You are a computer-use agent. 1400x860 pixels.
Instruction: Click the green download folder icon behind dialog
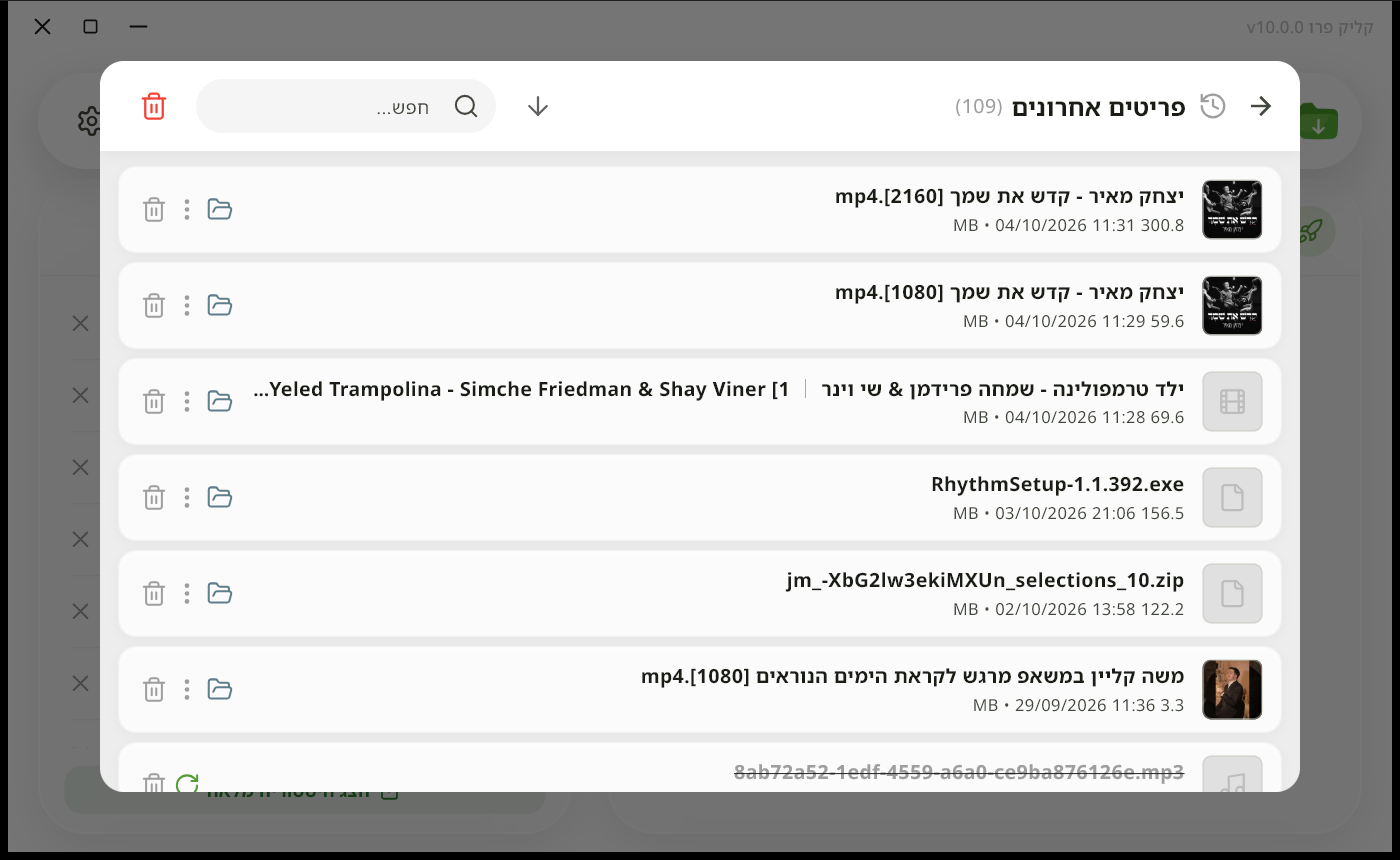[x=1319, y=123]
